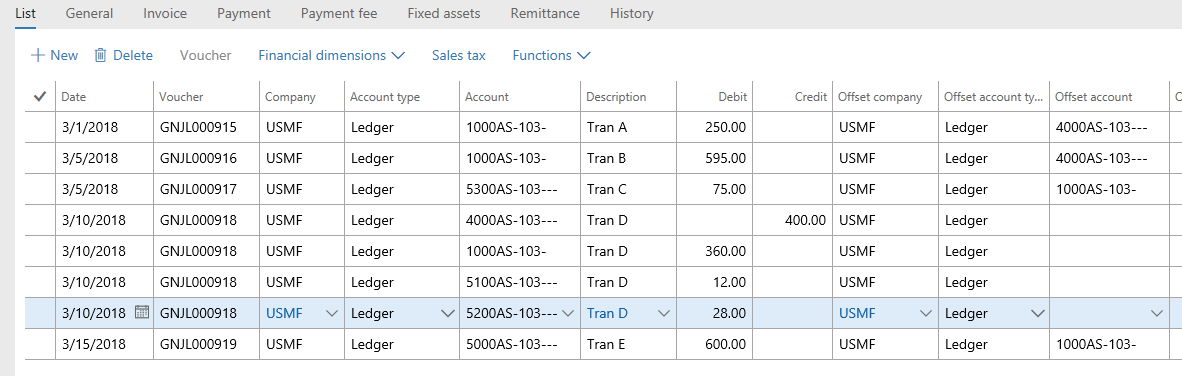Open Account dropdown for 5200AS-103--- row
The width and height of the screenshot is (1182, 376).
click(x=569, y=313)
